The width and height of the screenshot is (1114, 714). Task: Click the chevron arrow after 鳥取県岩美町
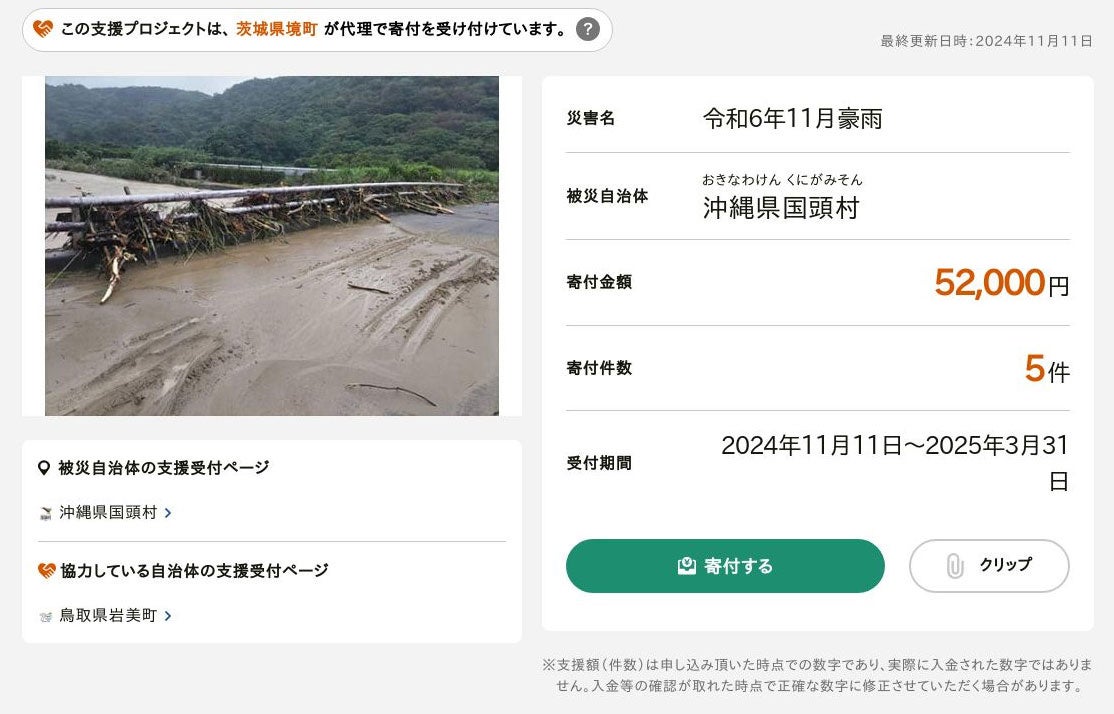(168, 616)
